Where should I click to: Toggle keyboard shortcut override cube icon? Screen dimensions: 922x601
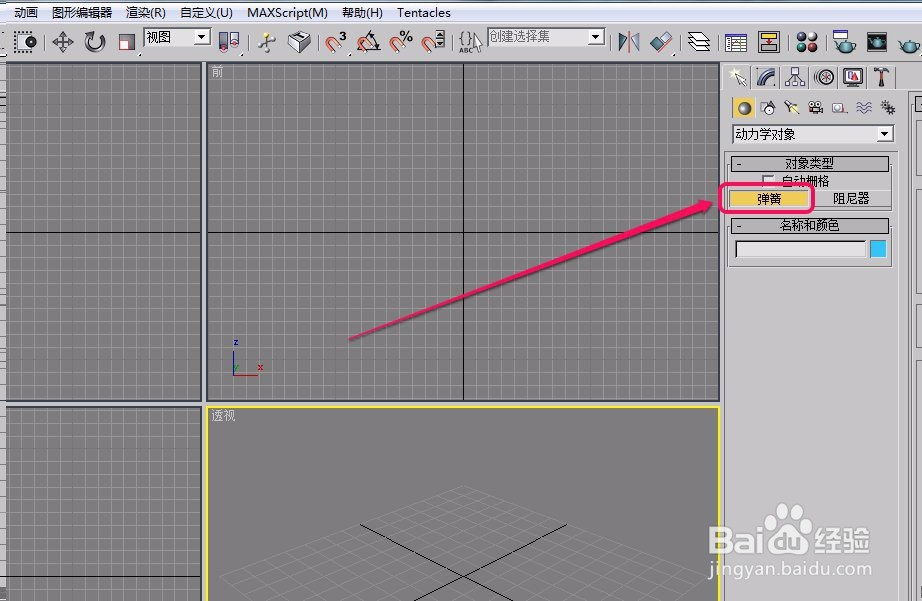299,42
